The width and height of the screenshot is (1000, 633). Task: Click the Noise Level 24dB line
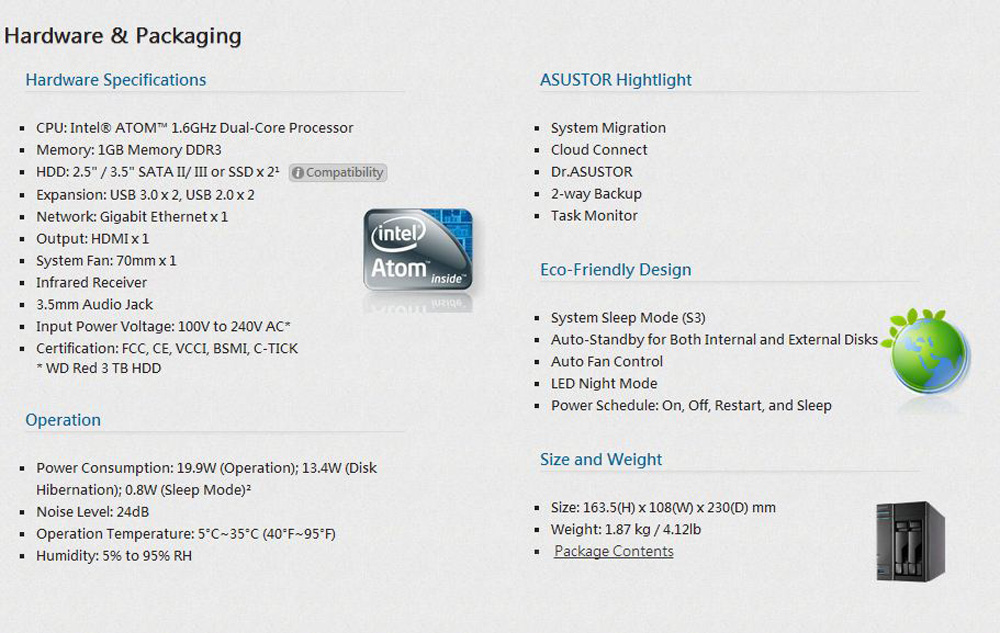[92, 512]
